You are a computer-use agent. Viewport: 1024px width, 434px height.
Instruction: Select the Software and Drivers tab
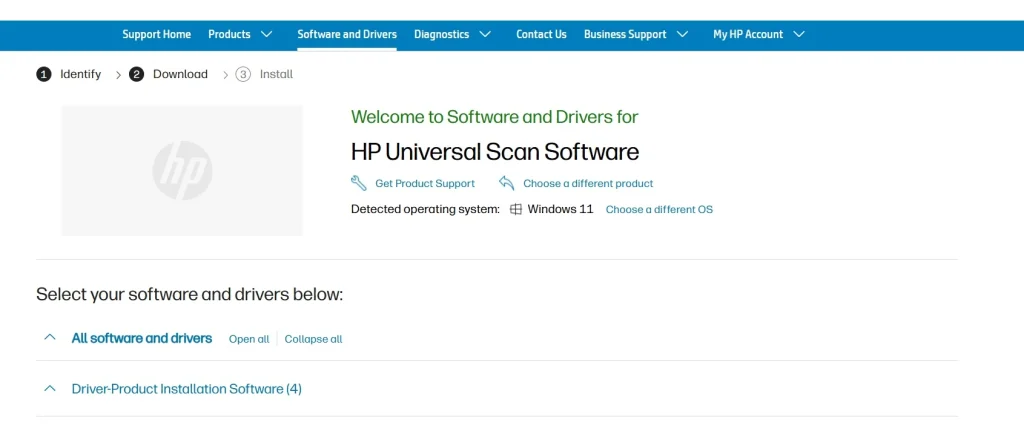[347, 34]
